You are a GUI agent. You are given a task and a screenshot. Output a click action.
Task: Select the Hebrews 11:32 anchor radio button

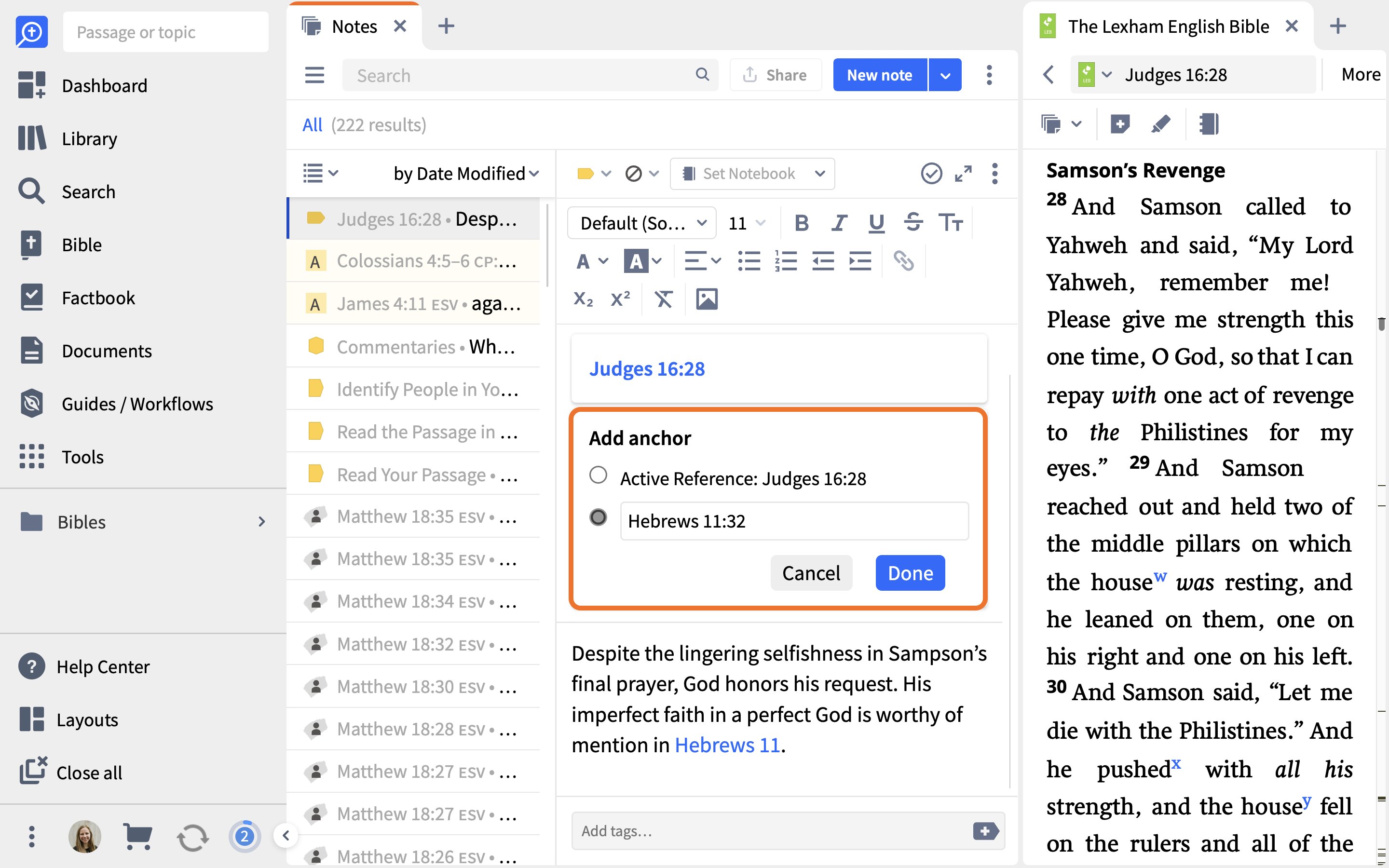tap(598, 518)
